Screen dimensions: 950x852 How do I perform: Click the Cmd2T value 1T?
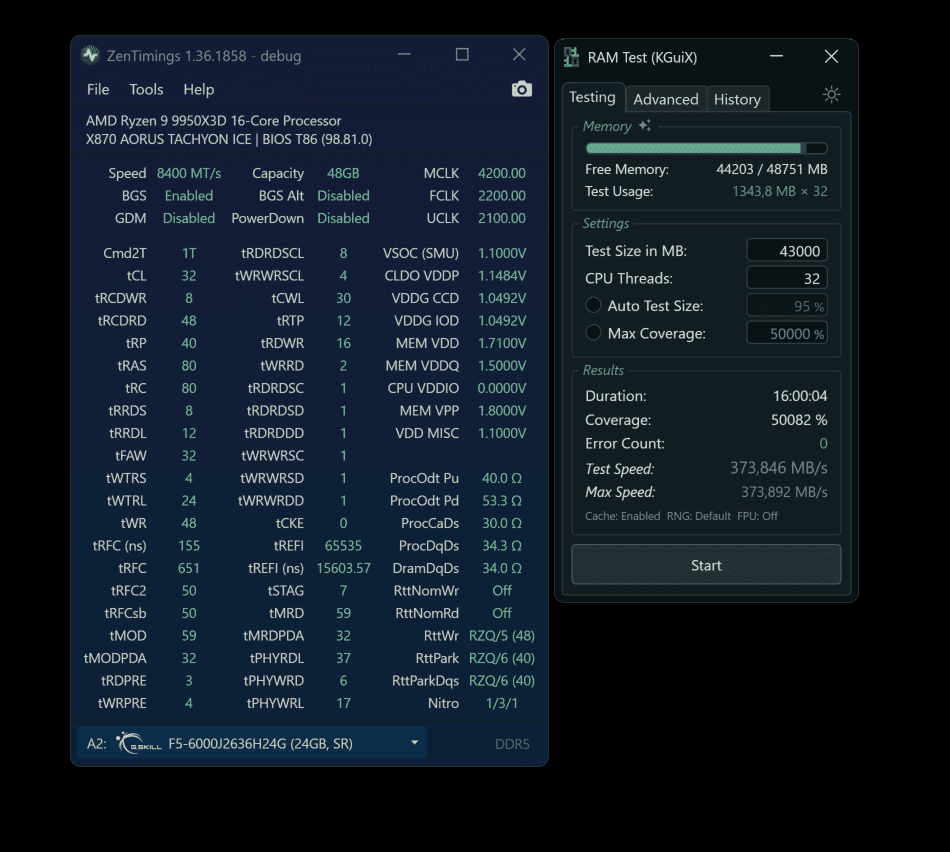pos(188,253)
